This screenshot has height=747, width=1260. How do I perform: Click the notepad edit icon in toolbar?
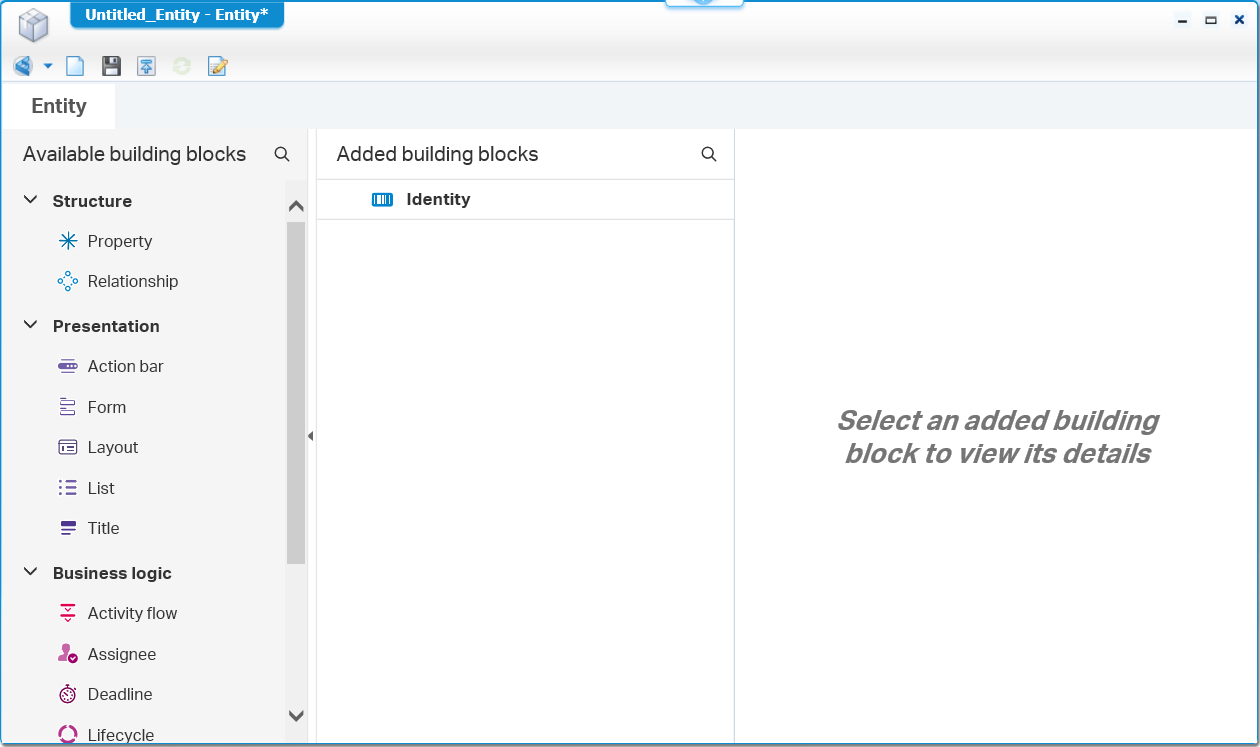click(218, 66)
